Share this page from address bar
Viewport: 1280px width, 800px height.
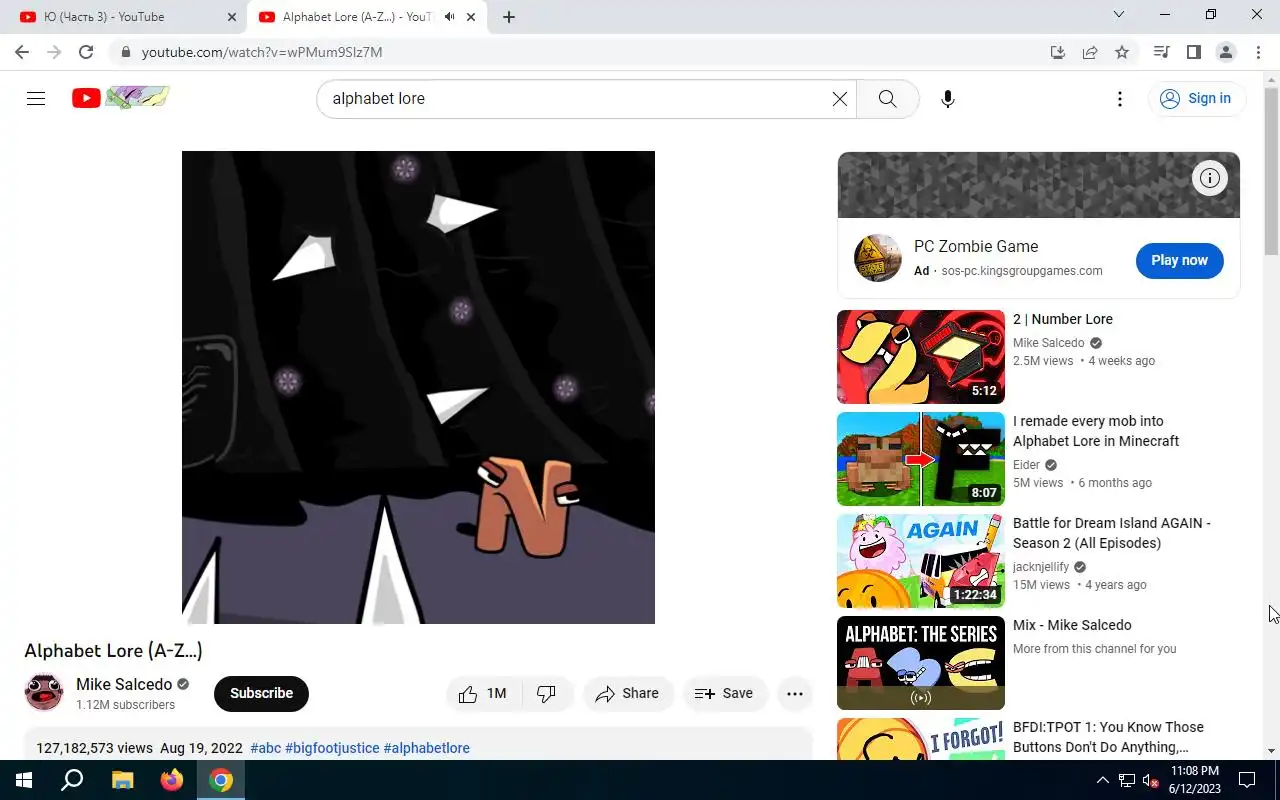[x=1090, y=52]
